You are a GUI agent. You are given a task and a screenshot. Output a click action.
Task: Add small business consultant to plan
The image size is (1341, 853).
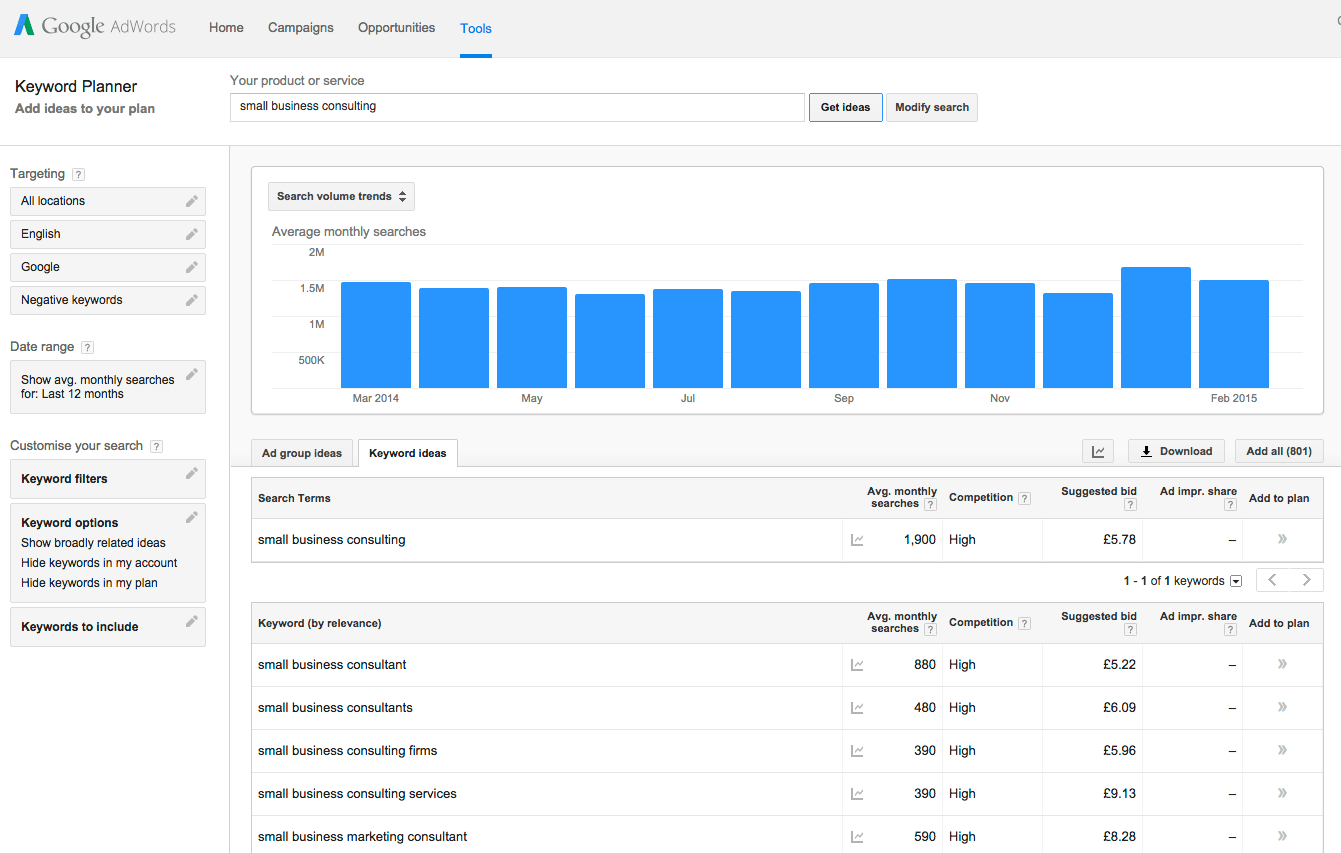pyautogui.click(x=1282, y=664)
